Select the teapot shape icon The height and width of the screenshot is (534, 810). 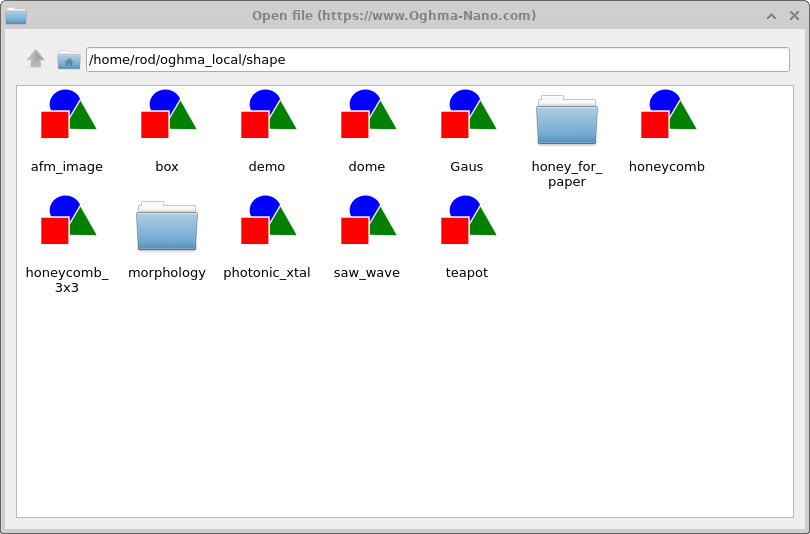click(x=467, y=221)
